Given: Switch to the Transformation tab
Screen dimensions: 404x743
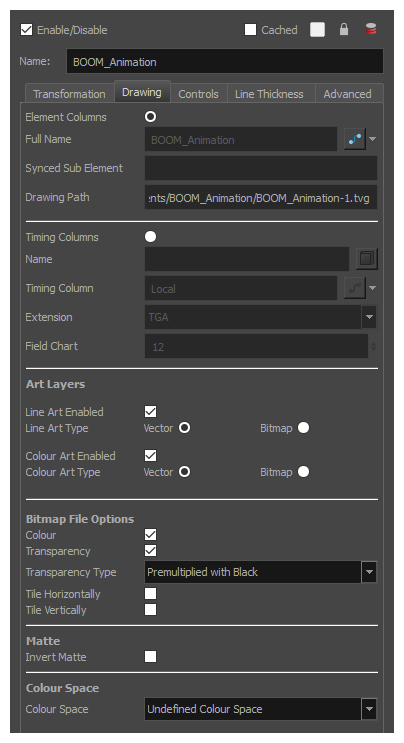Looking at the screenshot, I should pyautogui.click(x=69, y=94).
